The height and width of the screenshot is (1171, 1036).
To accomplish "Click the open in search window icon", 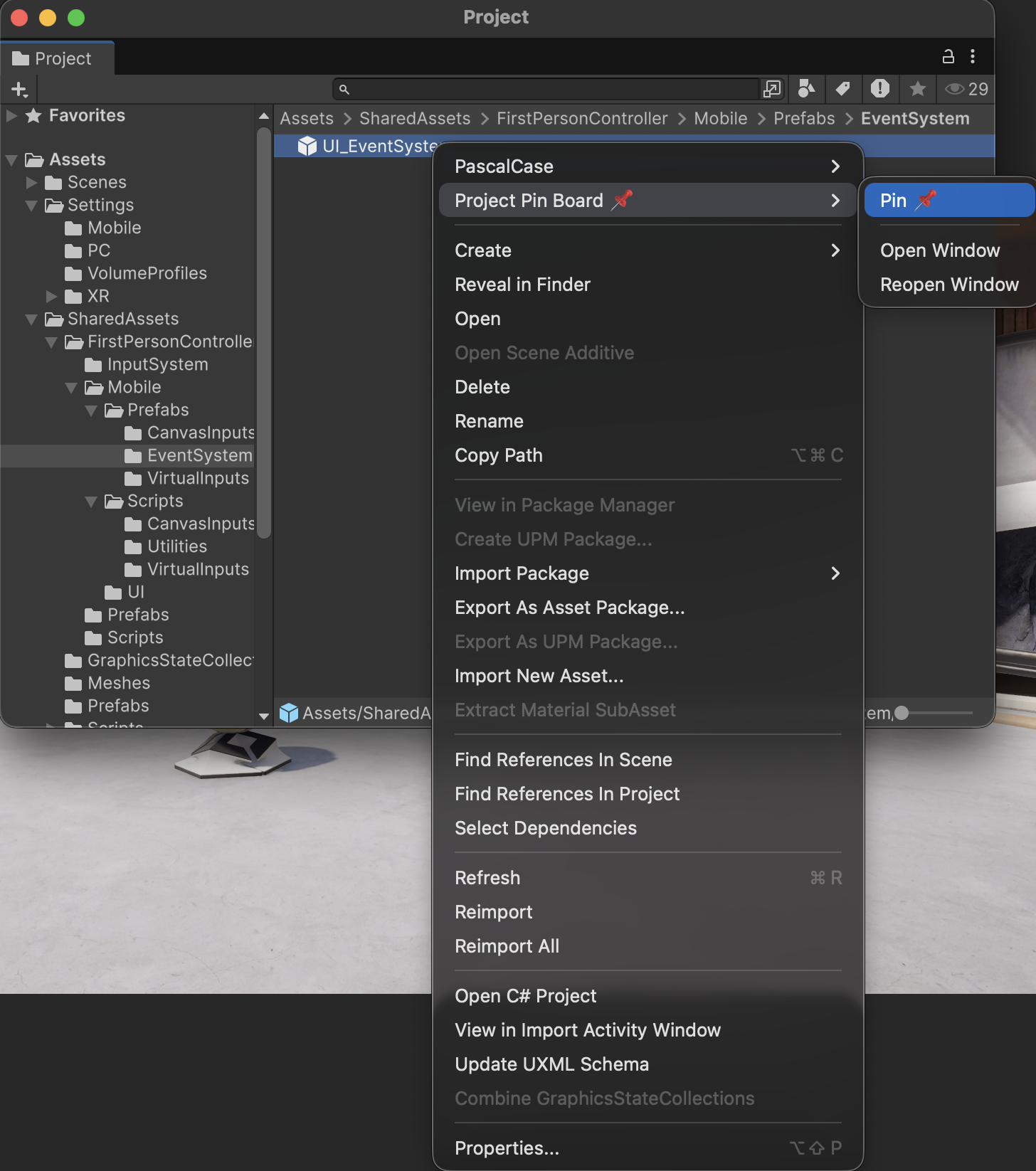I will (772, 89).
